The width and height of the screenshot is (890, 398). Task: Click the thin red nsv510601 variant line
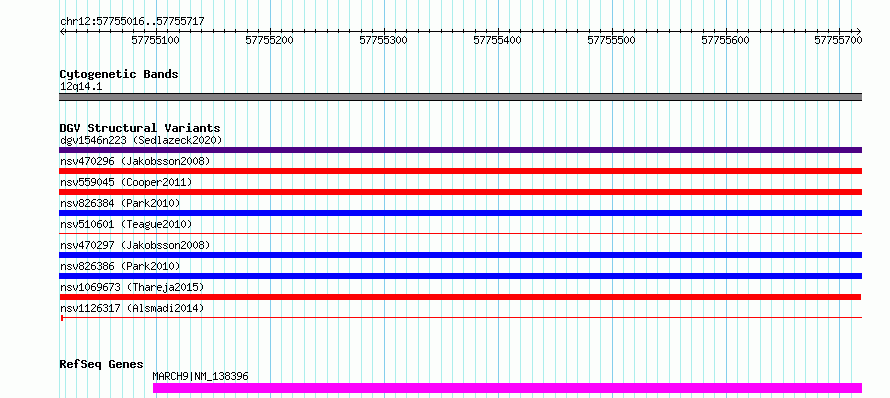coord(460,233)
